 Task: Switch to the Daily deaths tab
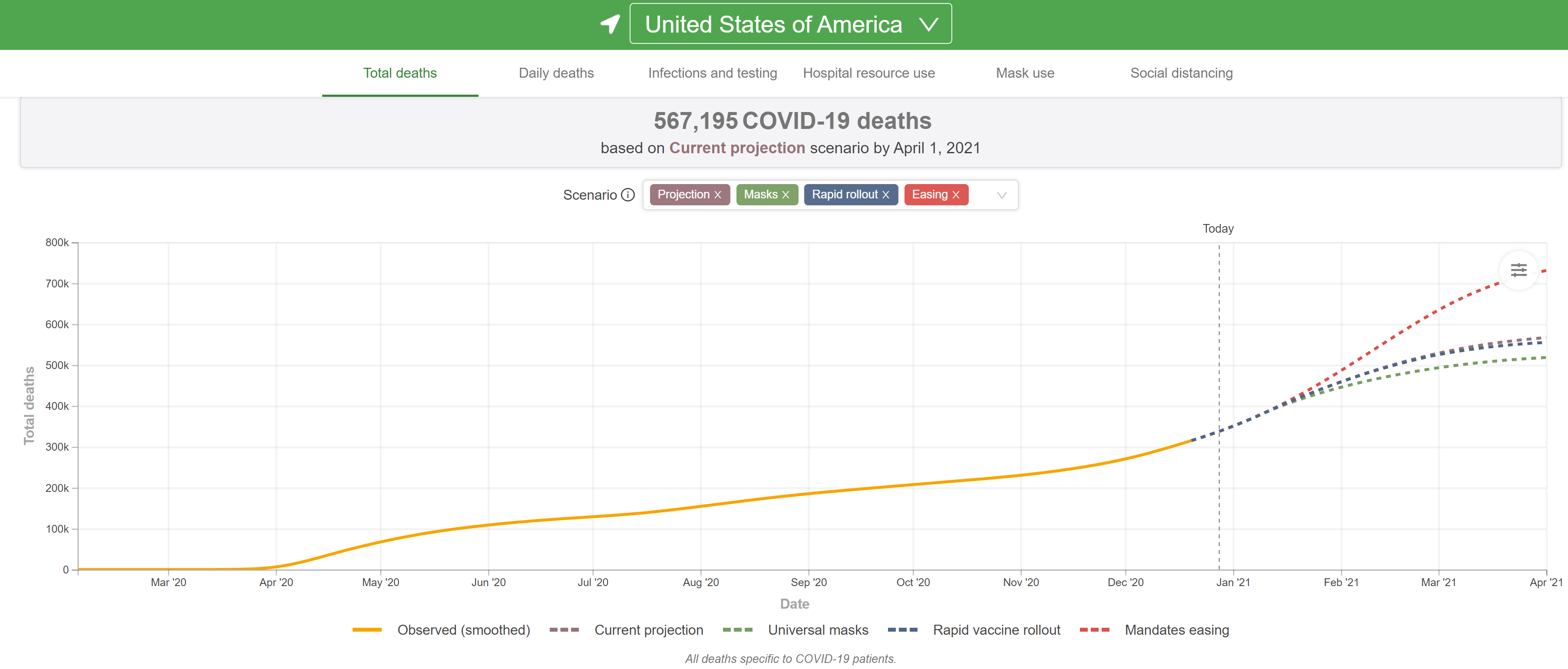[556, 73]
